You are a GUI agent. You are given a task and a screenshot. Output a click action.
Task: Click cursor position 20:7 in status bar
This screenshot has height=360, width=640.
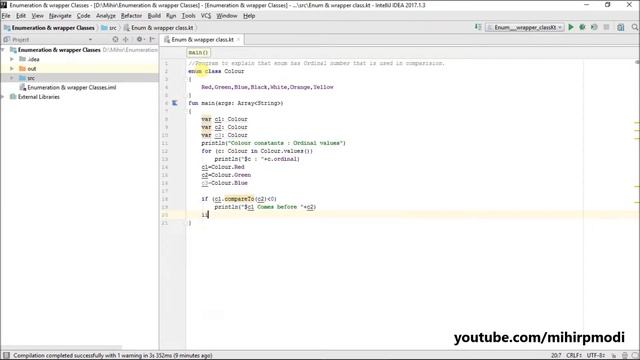pyautogui.click(x=556, y=356)
